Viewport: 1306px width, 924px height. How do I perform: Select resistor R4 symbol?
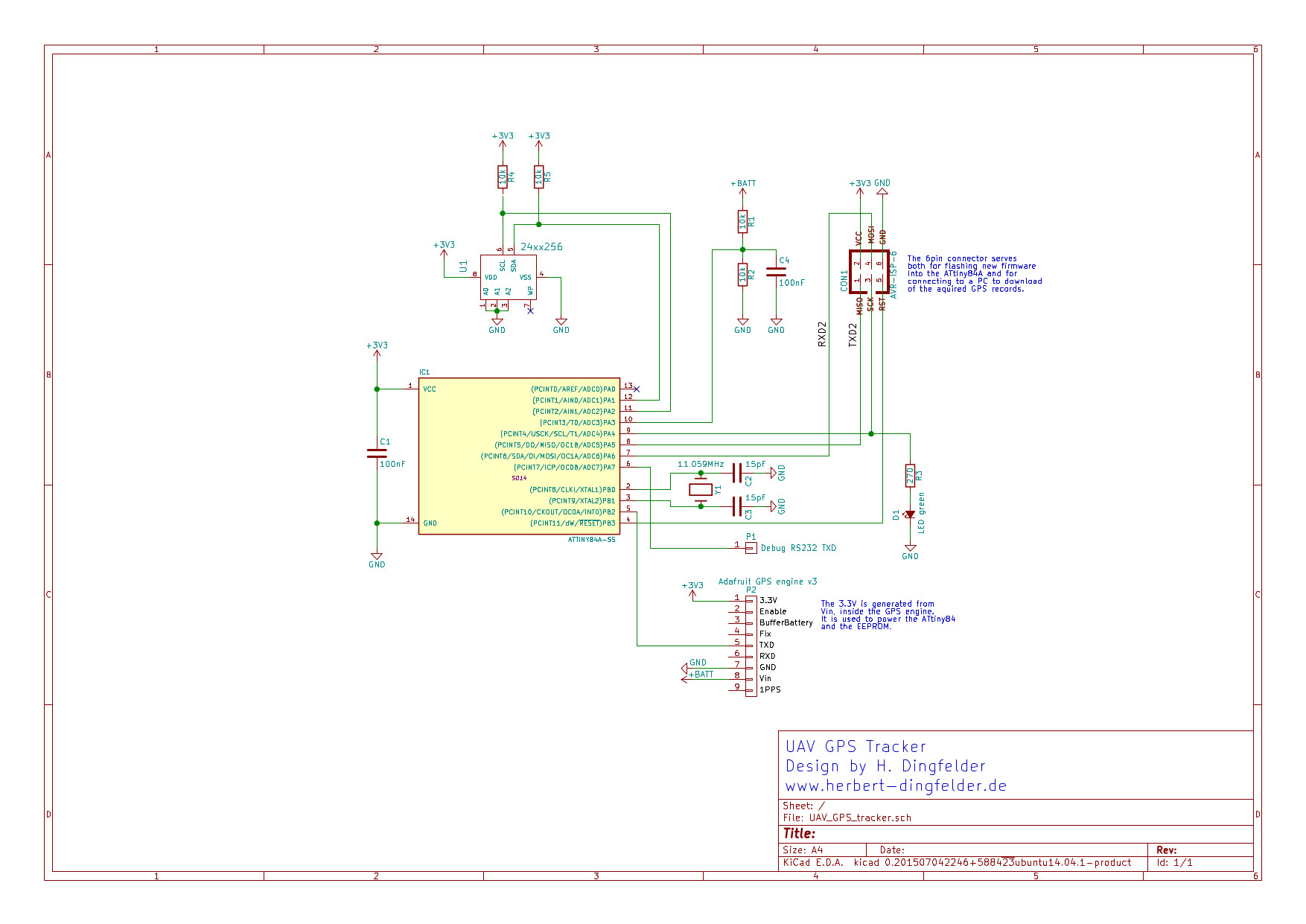coord(503,176)
